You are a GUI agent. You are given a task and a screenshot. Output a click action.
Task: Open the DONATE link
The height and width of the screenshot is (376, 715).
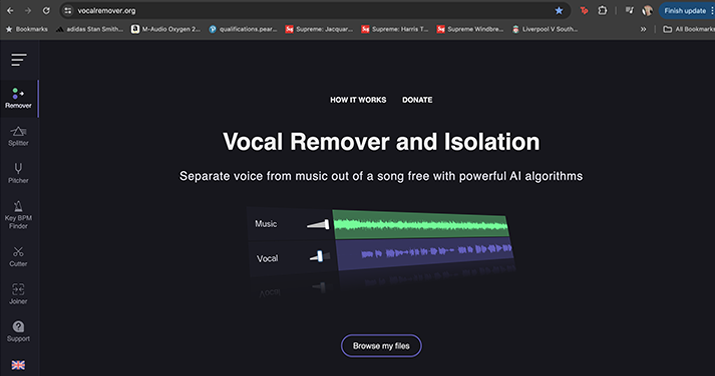point(417,100)
